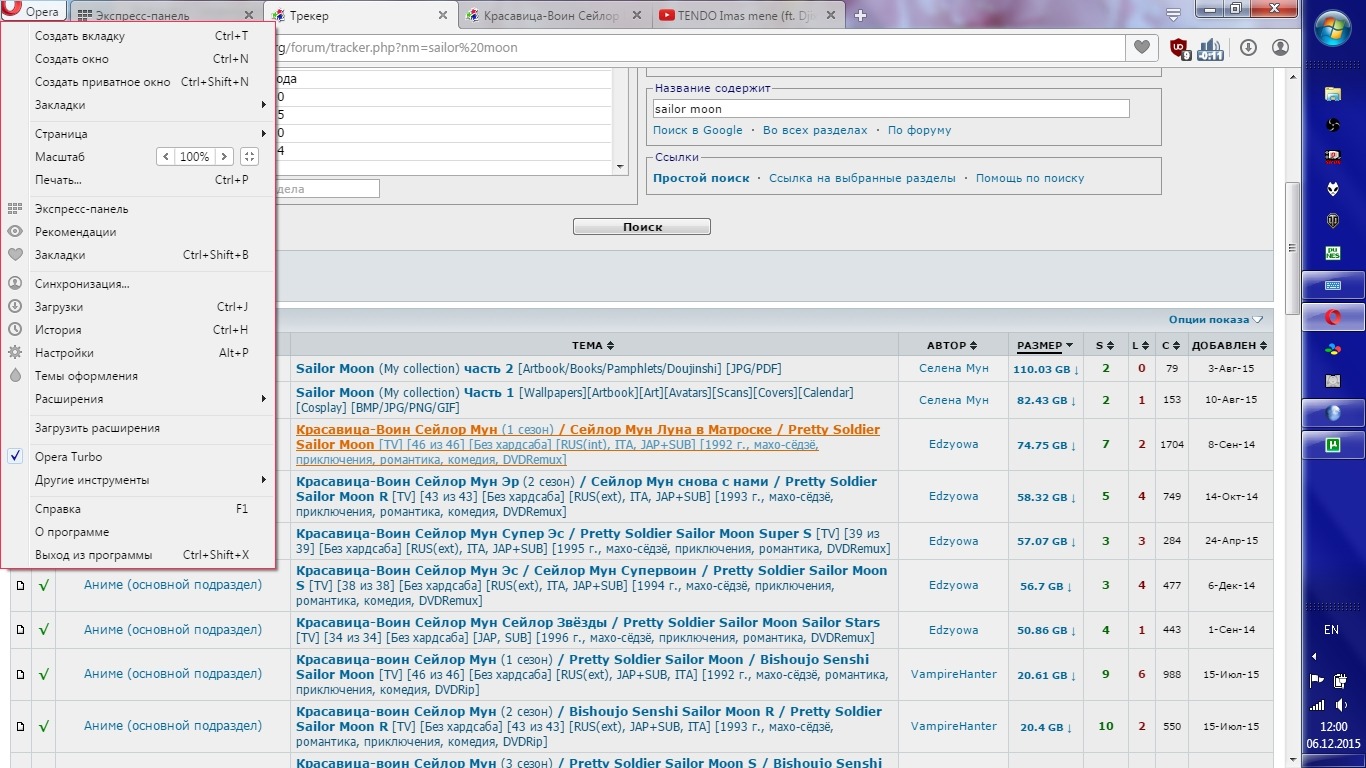
Task: Increase zoom with the right arrow next to 100%
Action: pos(224,157)
